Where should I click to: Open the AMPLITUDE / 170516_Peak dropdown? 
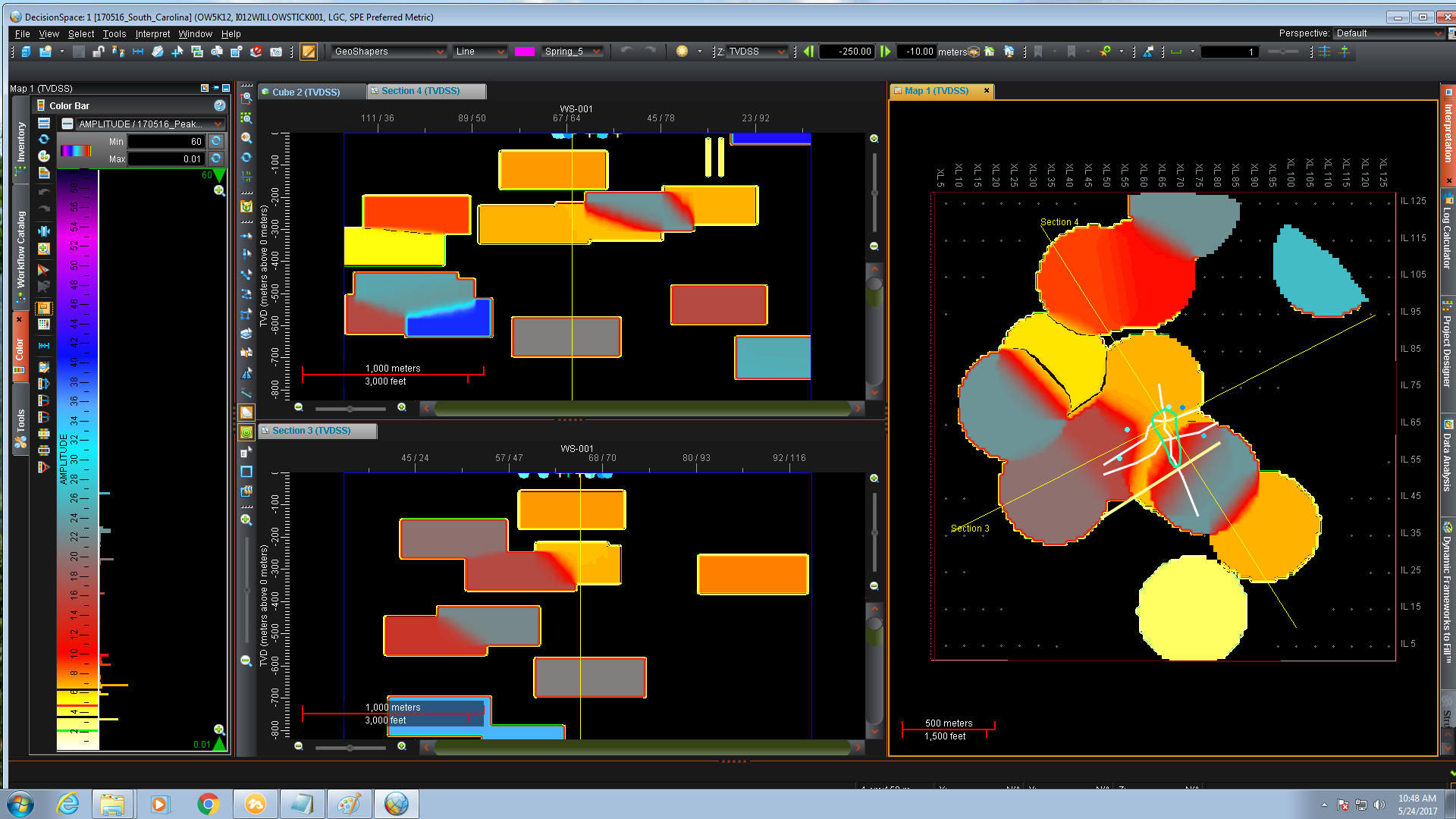point(150,124)
